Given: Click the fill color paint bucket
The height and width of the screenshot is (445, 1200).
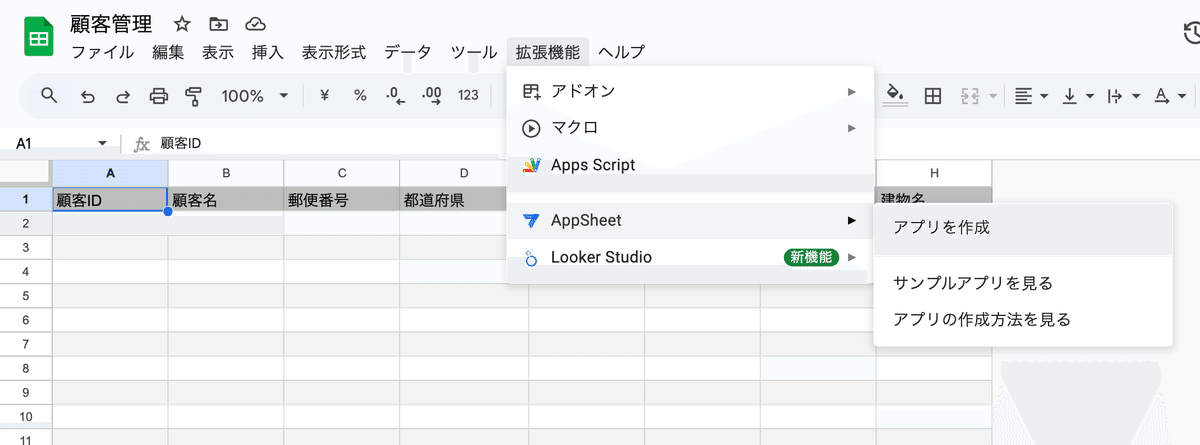Looking at the screenshot, I should pyautogui.click(x=896, y=96).
